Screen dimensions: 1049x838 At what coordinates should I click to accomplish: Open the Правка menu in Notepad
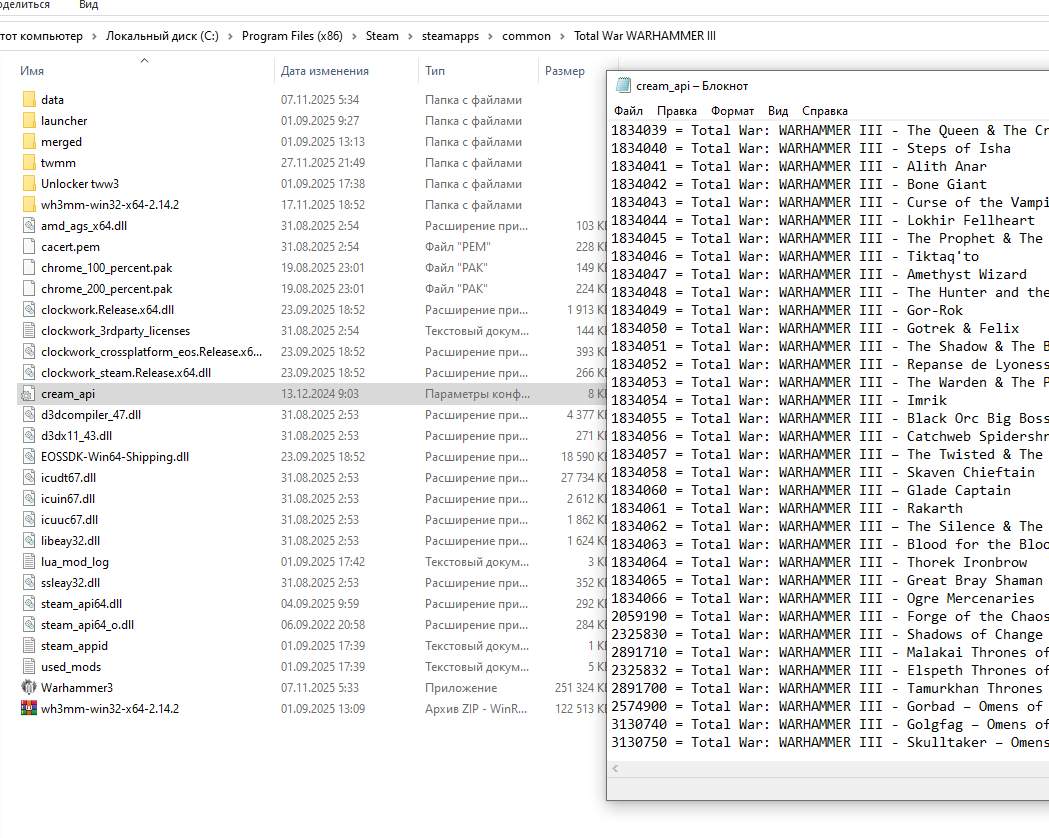(676, 111)
